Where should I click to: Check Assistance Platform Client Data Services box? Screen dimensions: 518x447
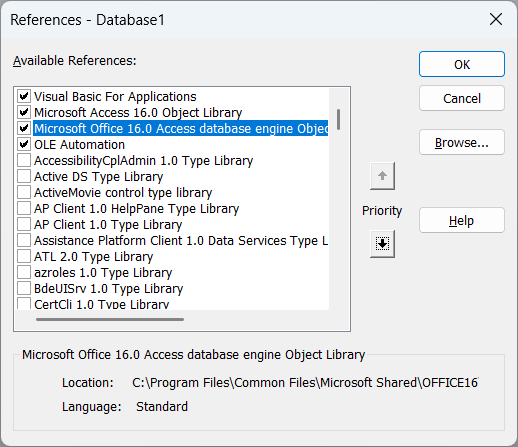tap(24, 240)
